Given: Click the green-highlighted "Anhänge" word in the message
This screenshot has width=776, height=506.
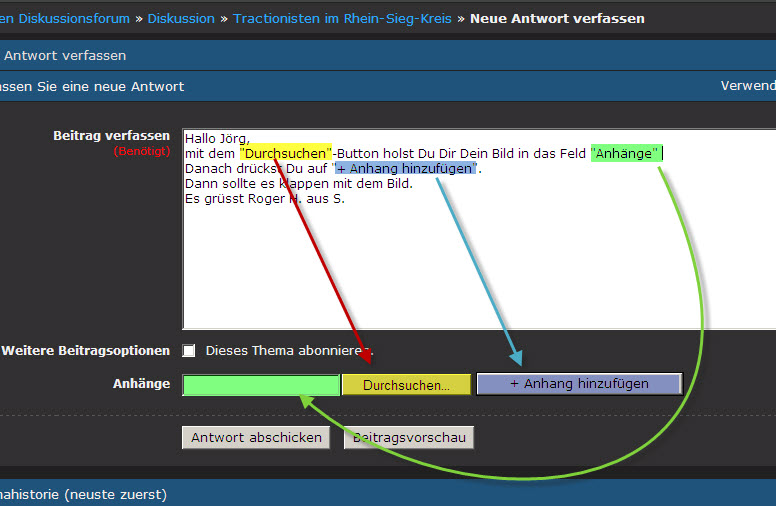Looking at the screenshot, I should point(625,153).
